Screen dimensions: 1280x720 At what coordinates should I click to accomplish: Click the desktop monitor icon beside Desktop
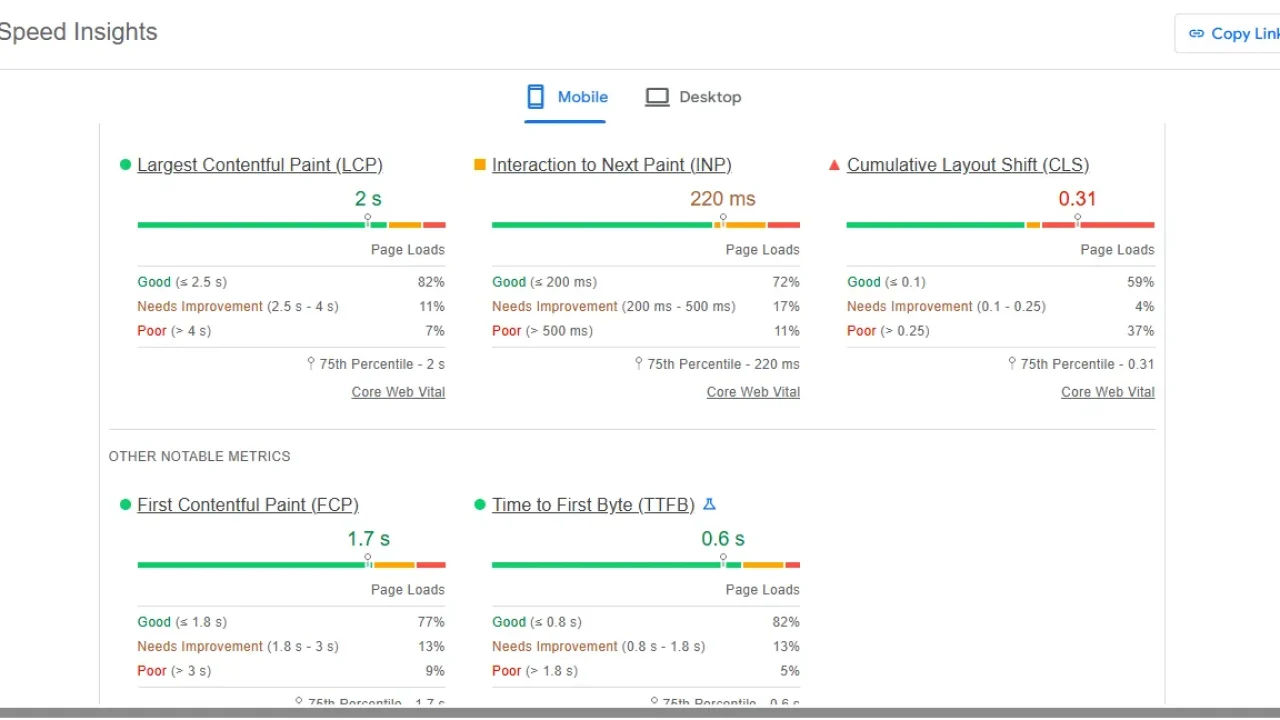[x=657, y=96]
